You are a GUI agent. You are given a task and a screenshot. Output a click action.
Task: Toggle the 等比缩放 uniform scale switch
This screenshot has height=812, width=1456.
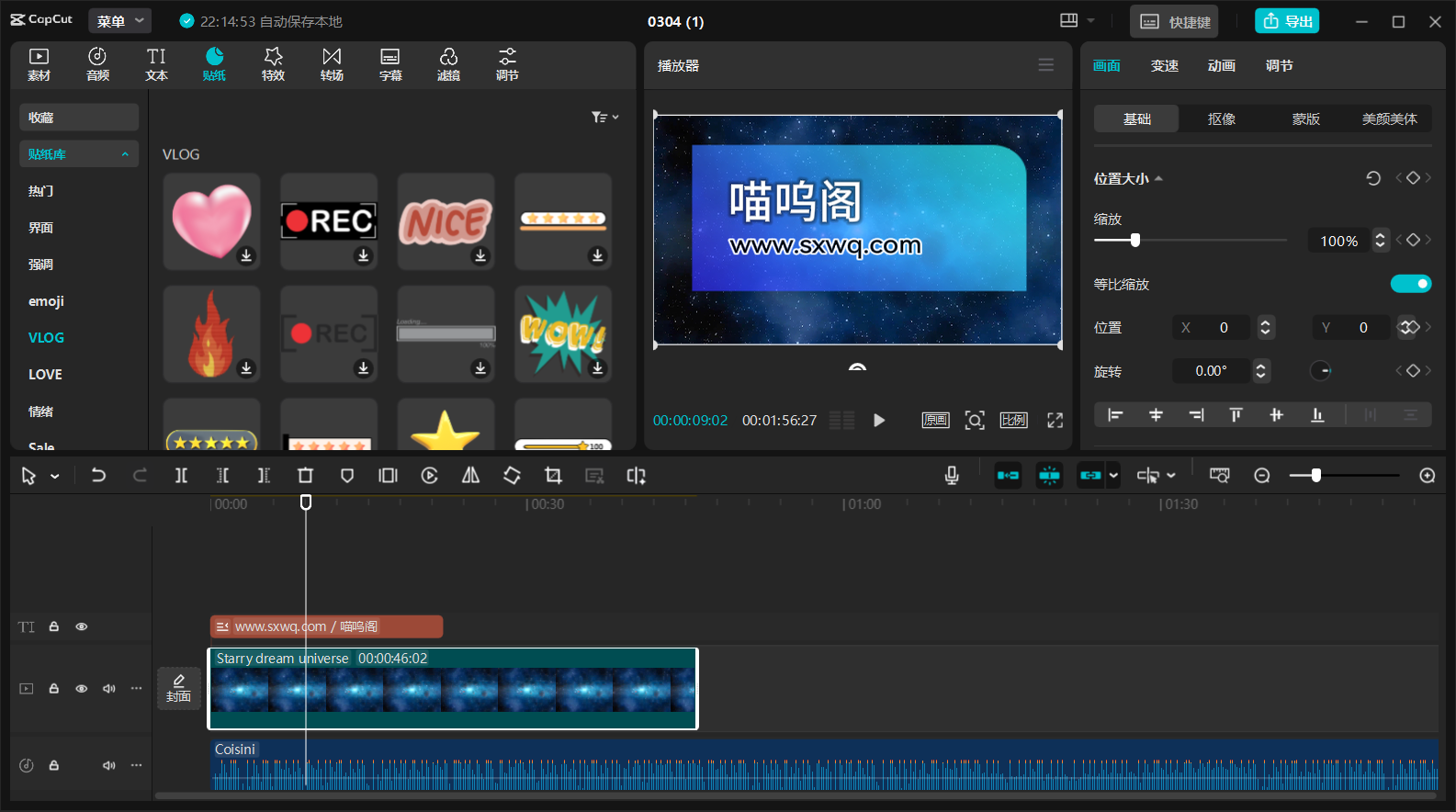pos(1411,284)
